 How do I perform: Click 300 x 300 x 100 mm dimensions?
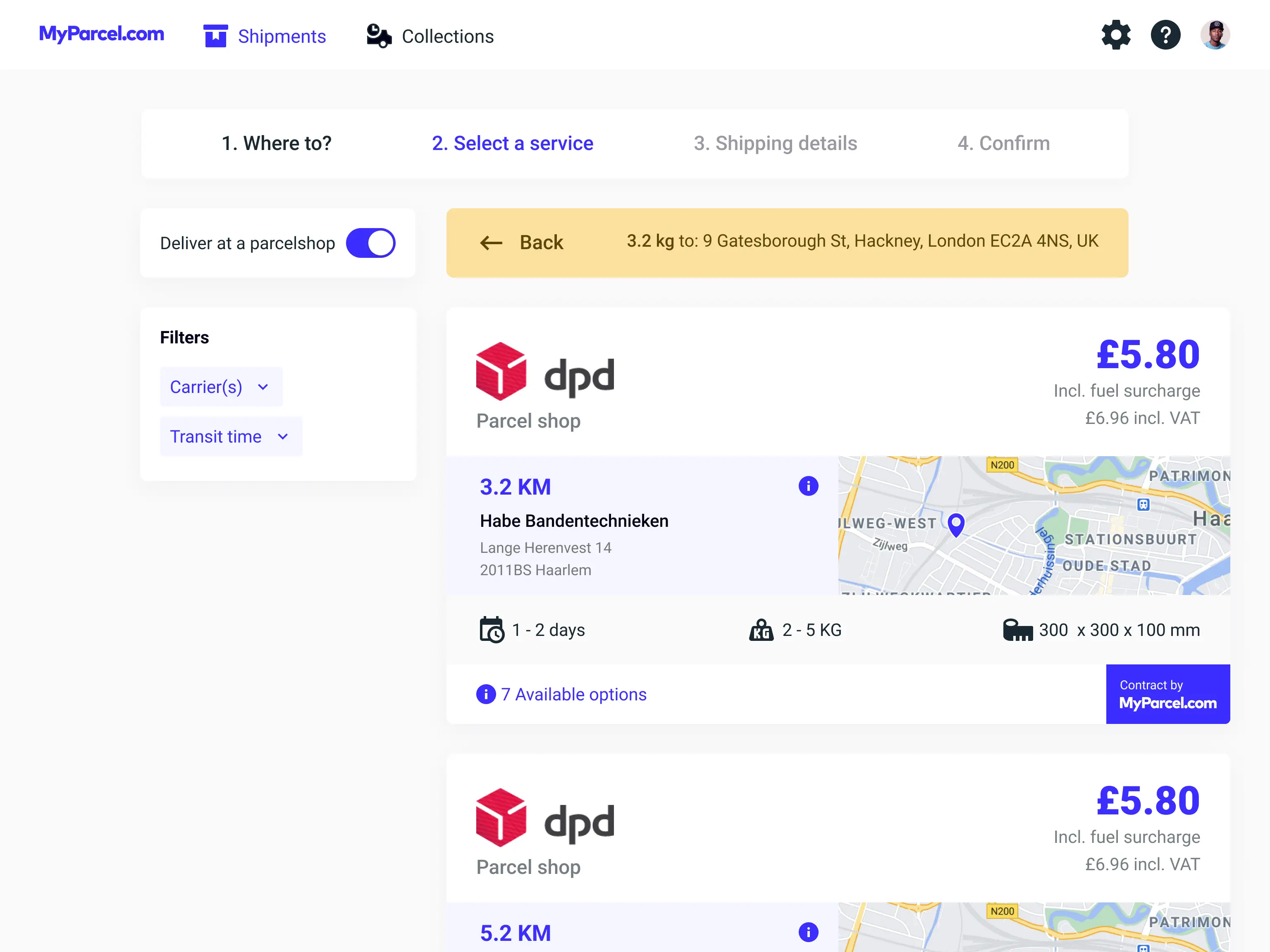coord(1119,630)
